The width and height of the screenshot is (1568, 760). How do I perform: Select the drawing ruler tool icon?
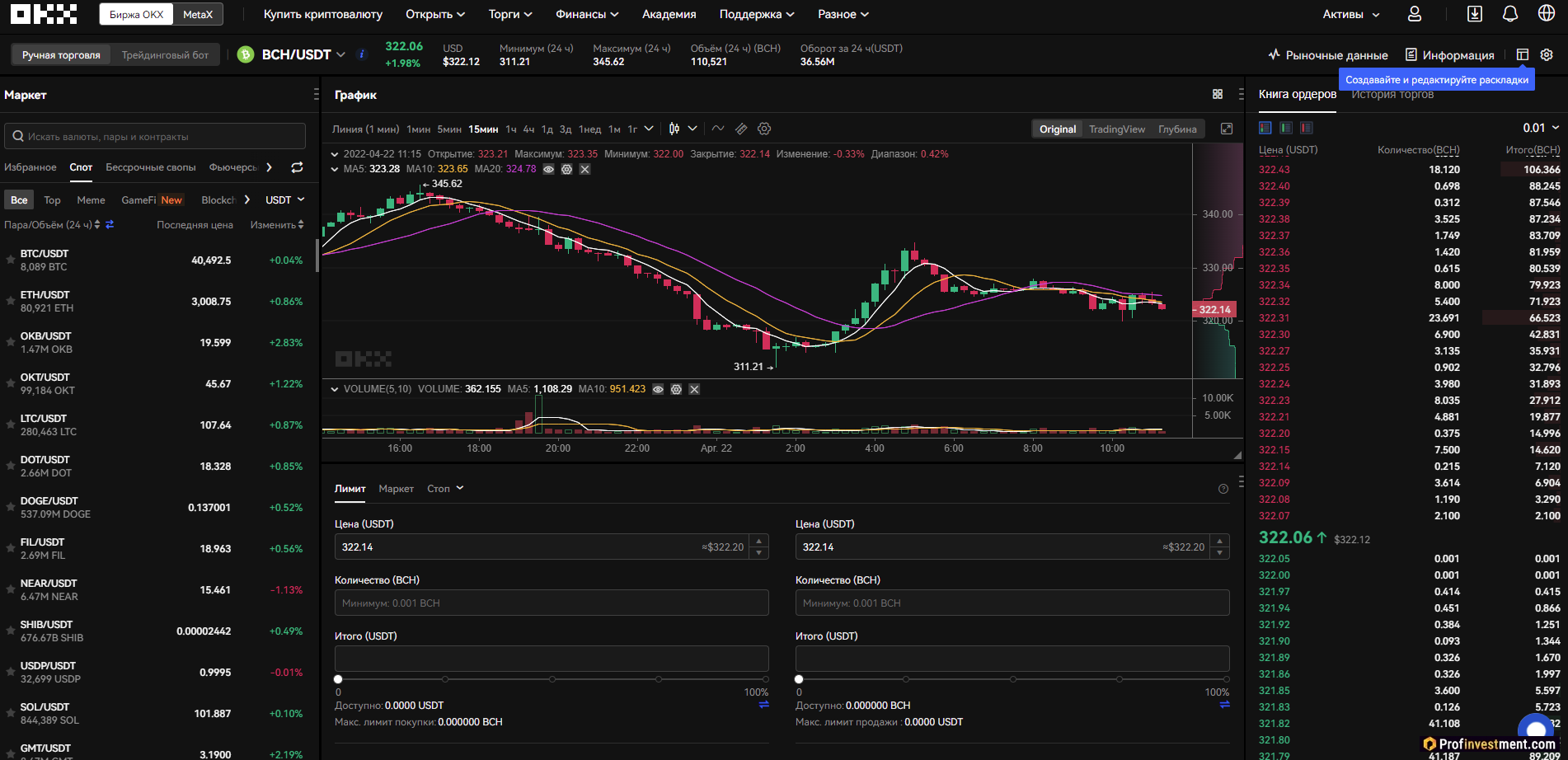(x=741, y=129)
